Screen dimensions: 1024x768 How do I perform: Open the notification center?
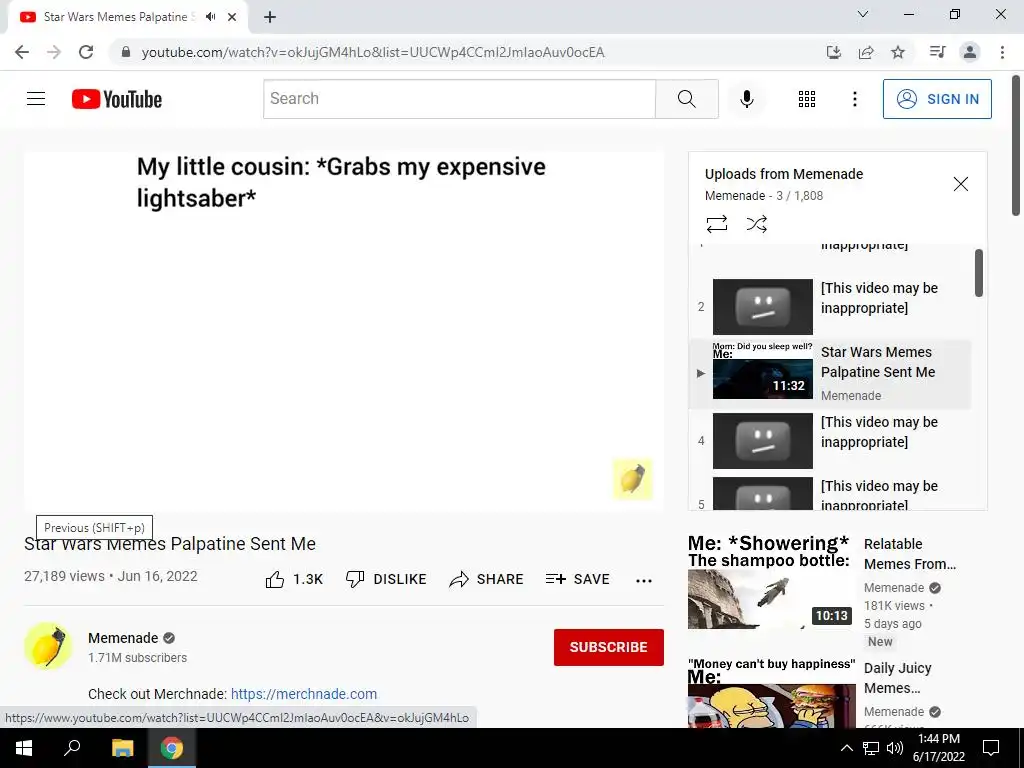(x=991, y=748)
